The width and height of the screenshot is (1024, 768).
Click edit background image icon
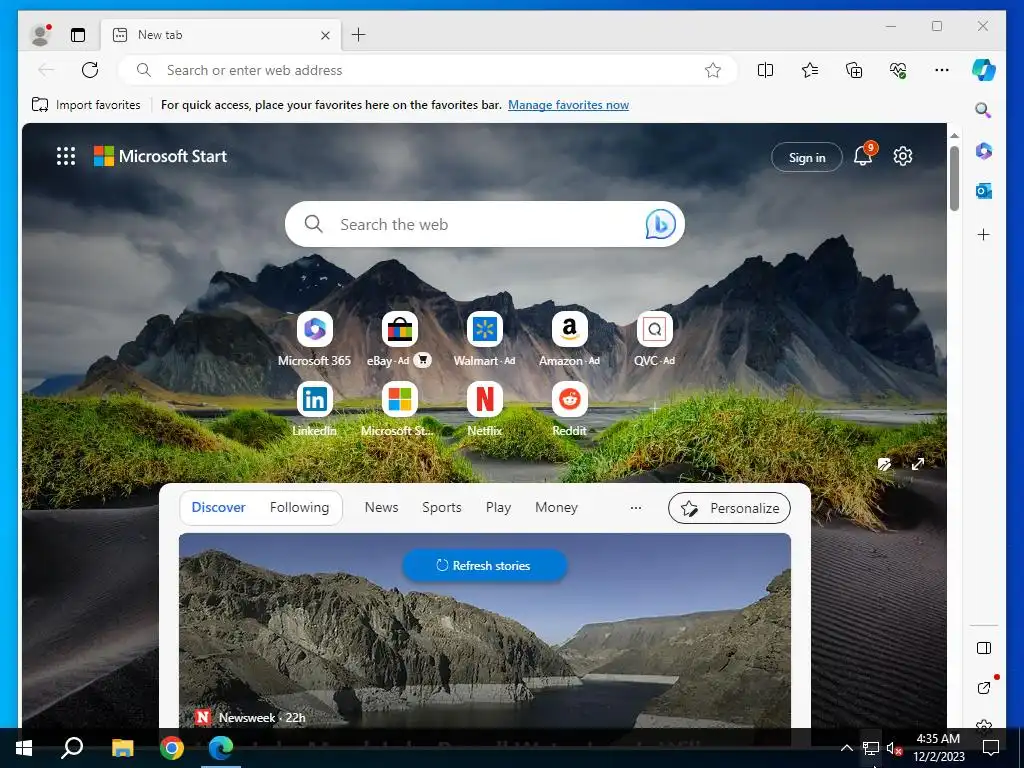(x=884, y=464)
